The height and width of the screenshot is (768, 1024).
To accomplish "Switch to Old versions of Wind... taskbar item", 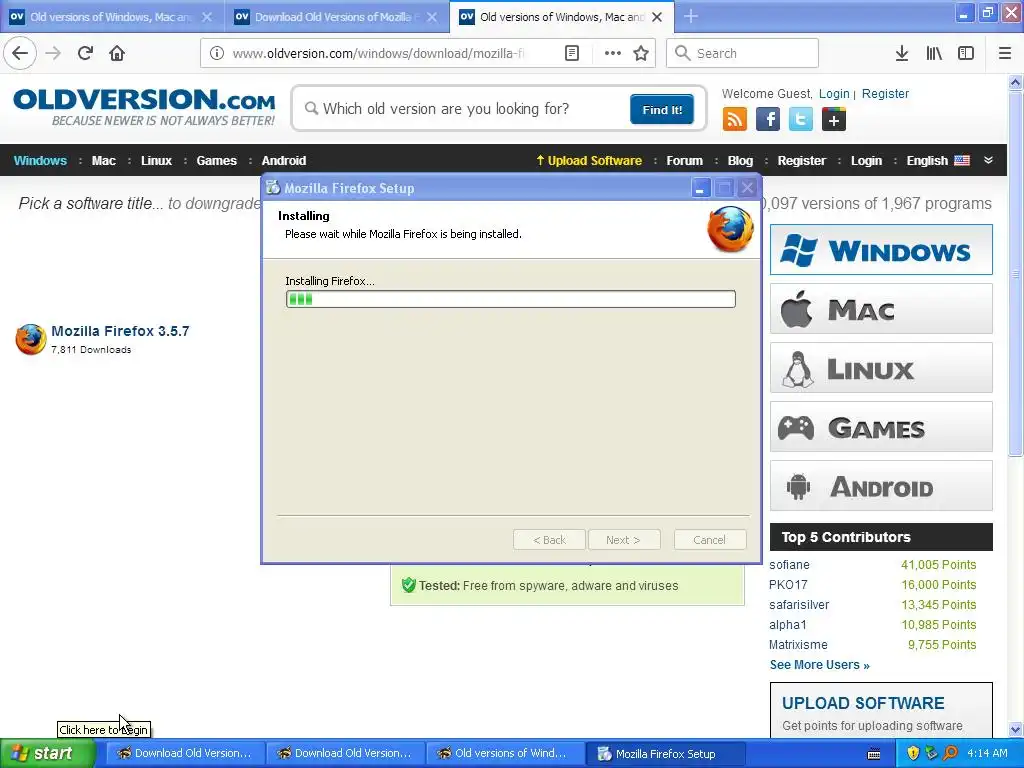I will (x=505, y=754).
